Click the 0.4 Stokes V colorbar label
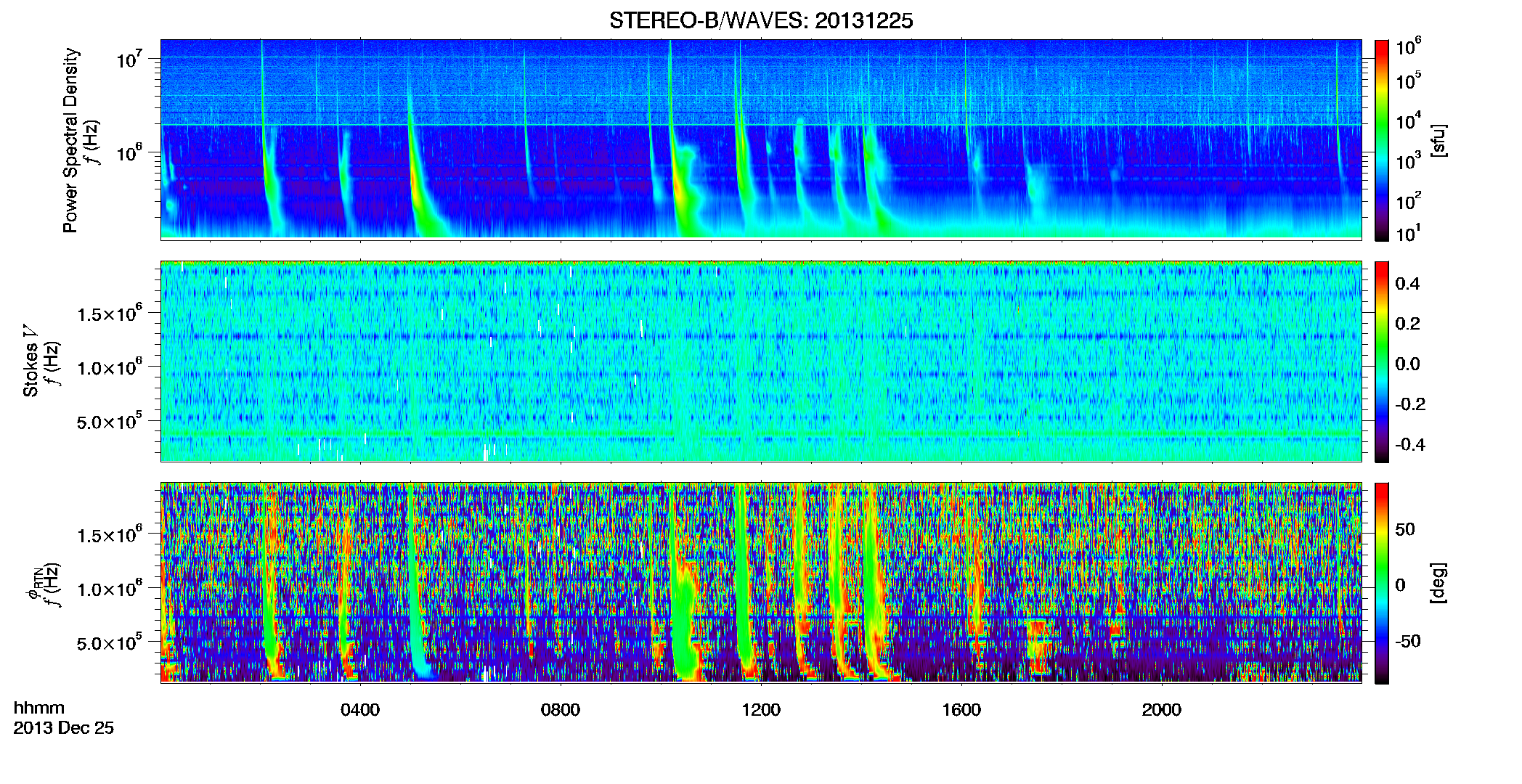This screenshot has height=784, width=1522. click(x=1407, y=284)
